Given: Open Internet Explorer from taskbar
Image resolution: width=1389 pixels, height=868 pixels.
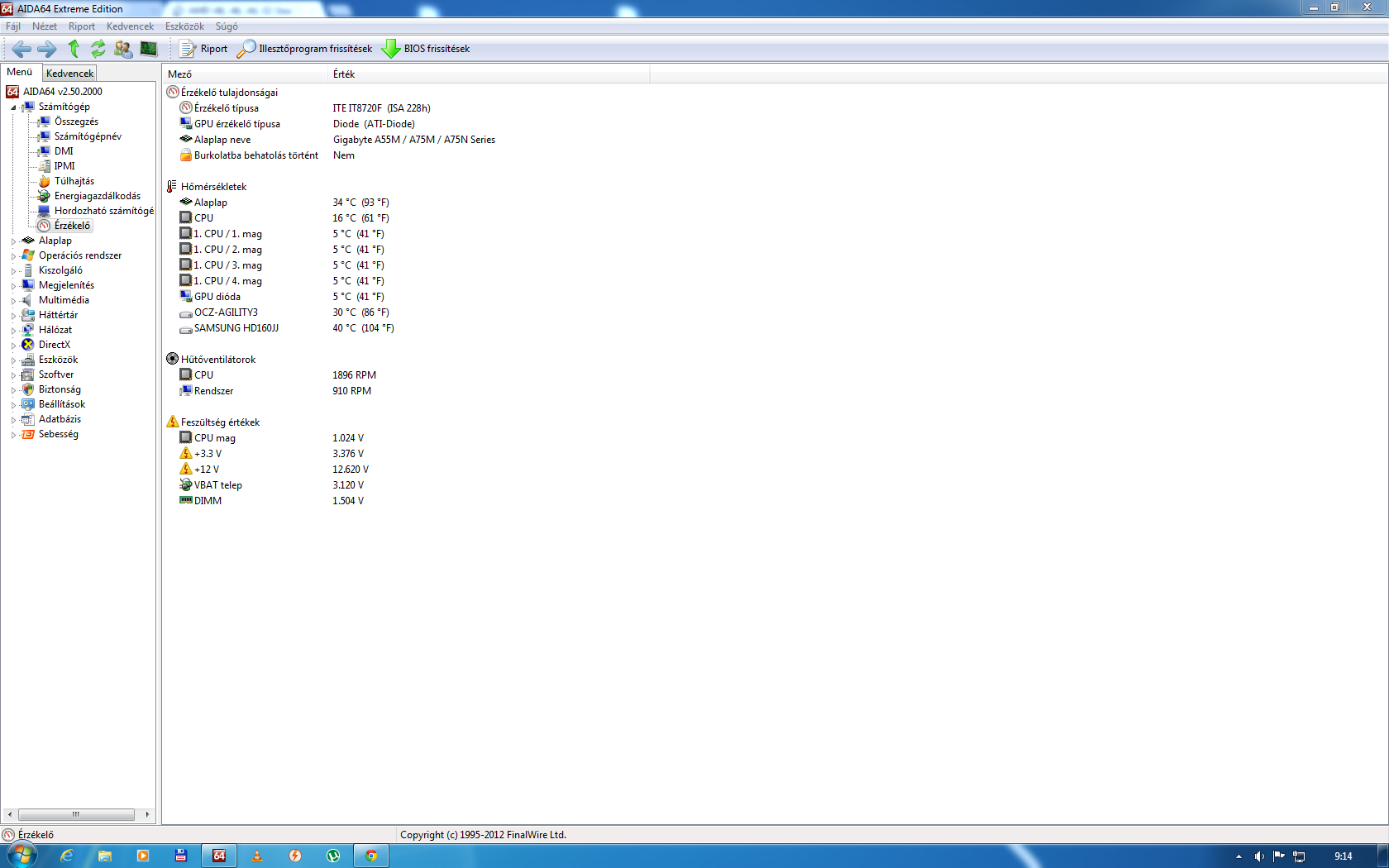Looking at the screenshot, I should click(x=67, y=856).
